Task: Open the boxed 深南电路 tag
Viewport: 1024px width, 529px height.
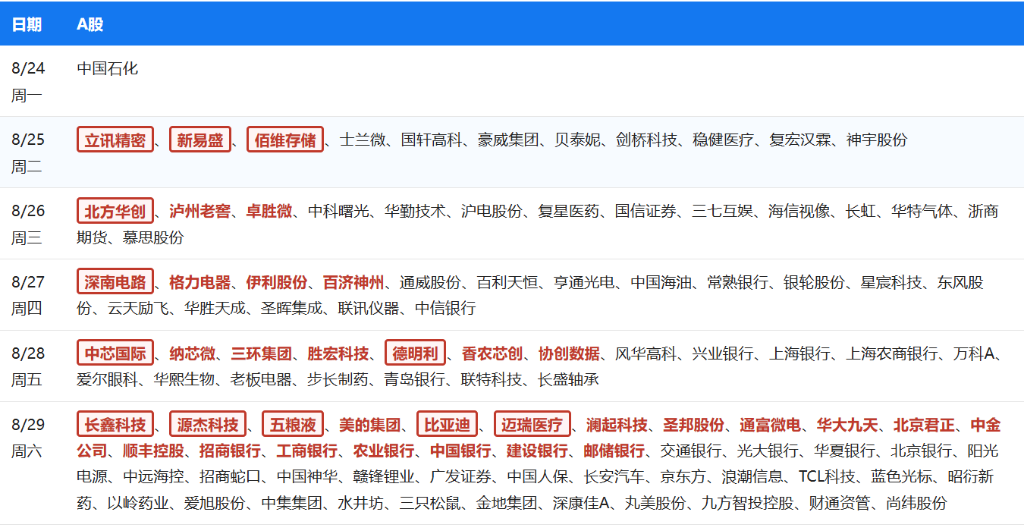Action: [x=115, y=282]
